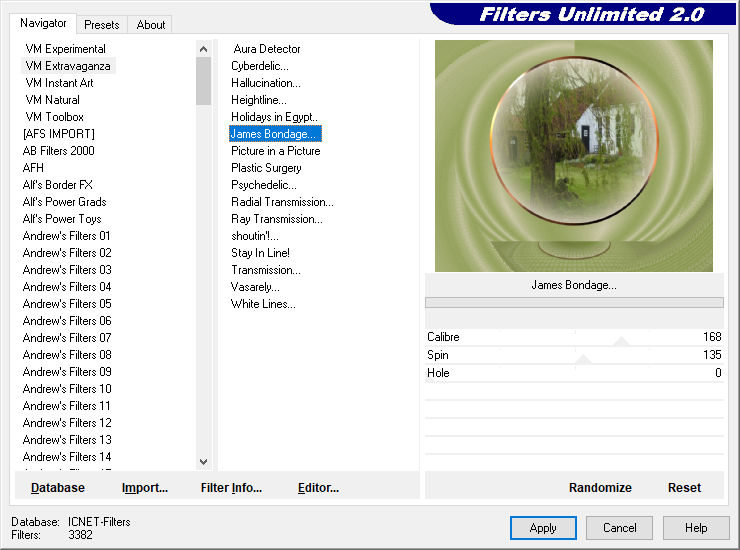Open the Database button
The width and height of the screenshot is (740, 550).
58,488
